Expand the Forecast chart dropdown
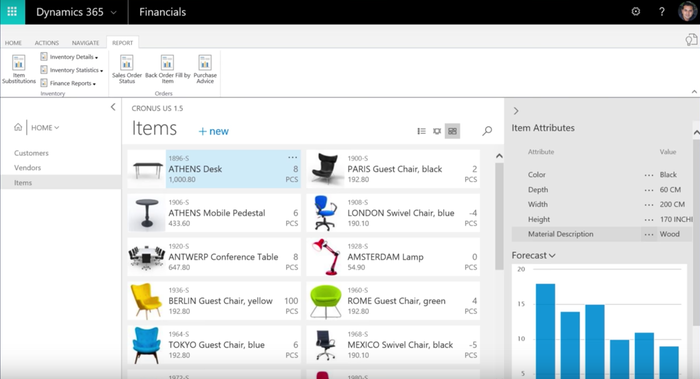Screen dimensions: 700x379 click(x=533, y=255)
